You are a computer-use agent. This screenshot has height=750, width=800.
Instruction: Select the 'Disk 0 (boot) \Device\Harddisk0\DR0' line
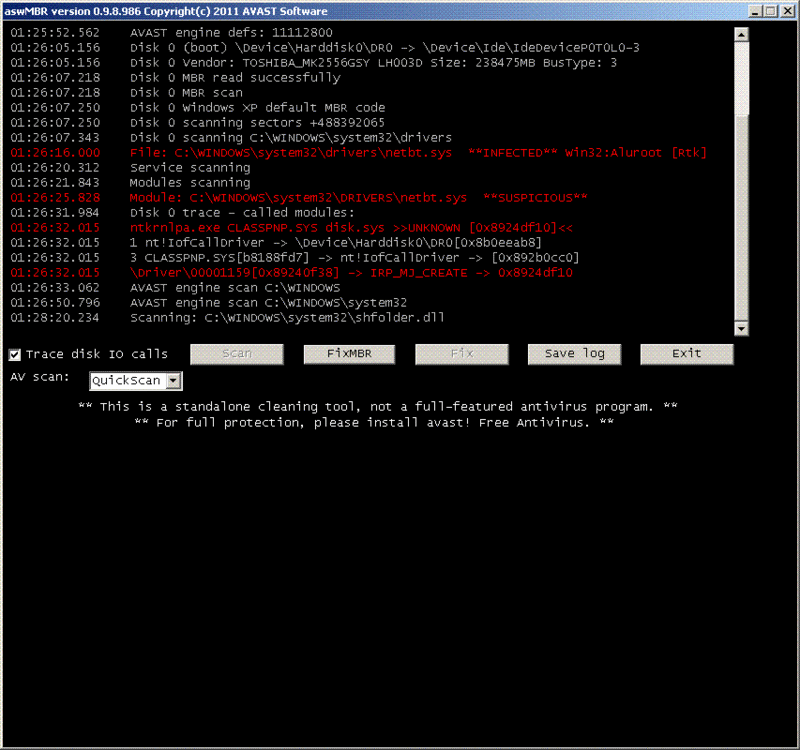(325, 48)
